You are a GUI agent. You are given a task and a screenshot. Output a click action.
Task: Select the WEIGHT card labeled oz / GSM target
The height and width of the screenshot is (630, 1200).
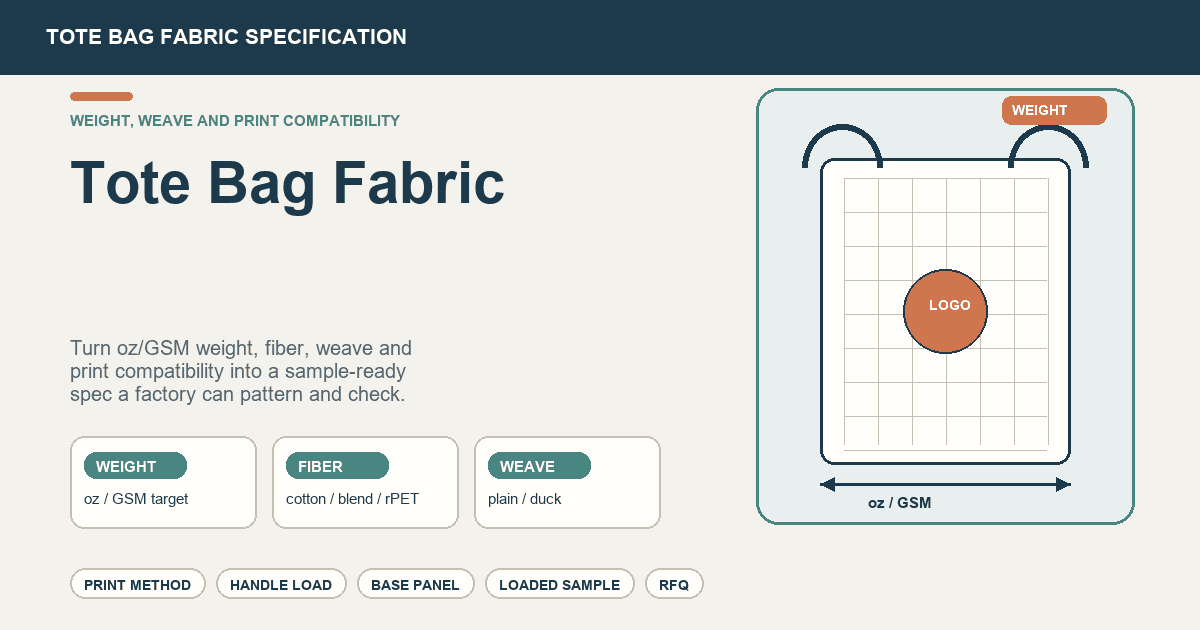click(x=163, y=482)
